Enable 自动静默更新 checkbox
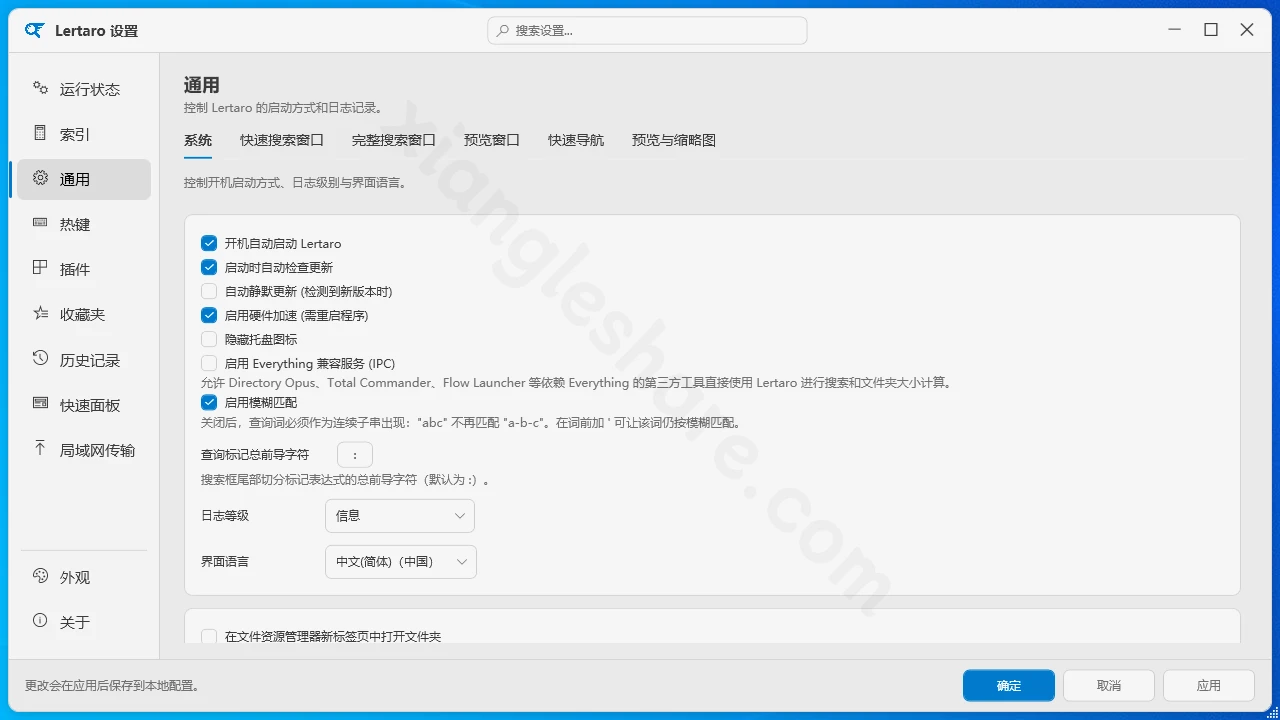1280x720 pixels. (209, 291)
